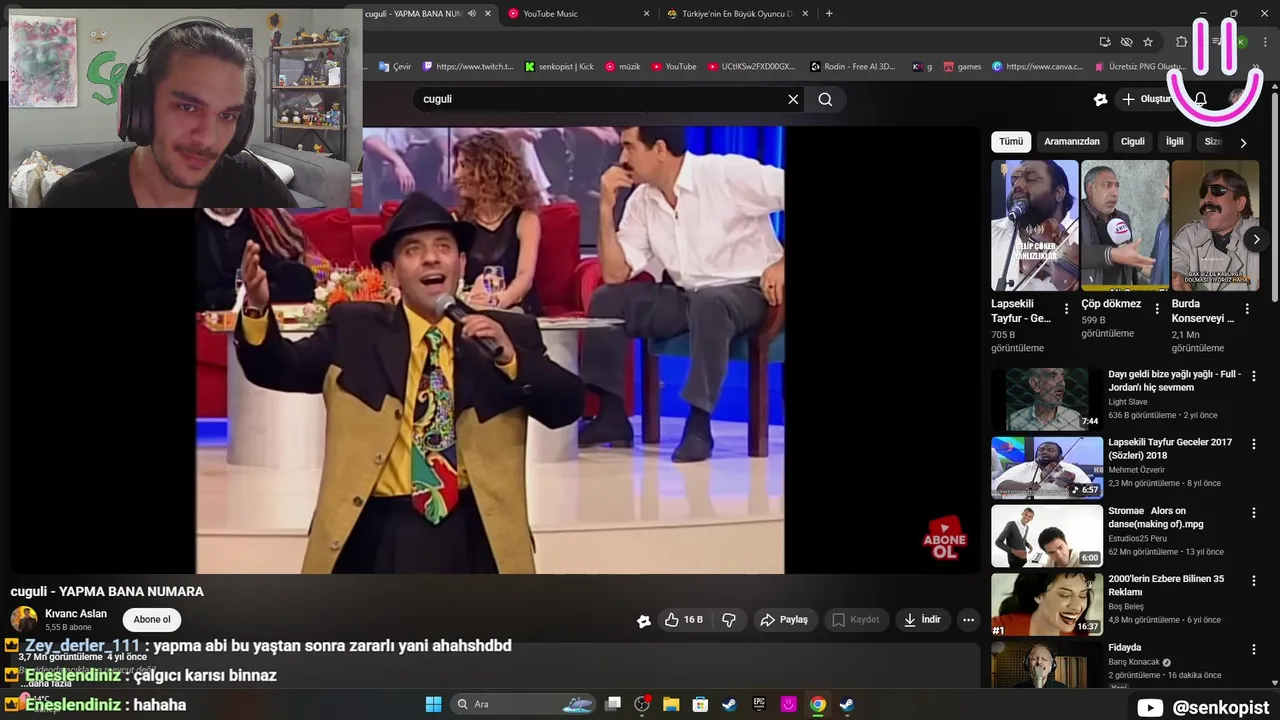Select the Tümü filter chip

(1011, 141)
